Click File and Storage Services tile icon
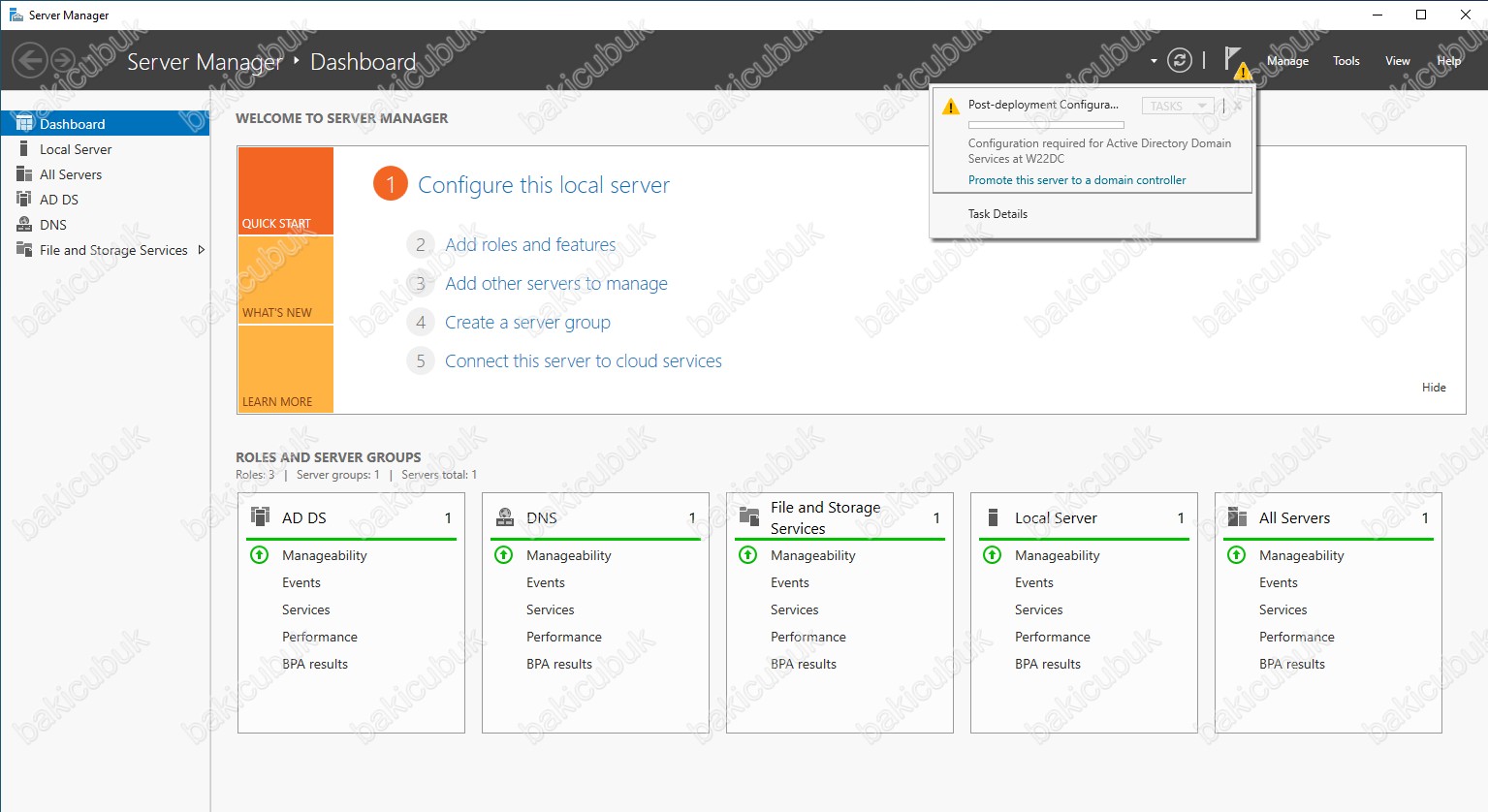This screenshot has width=1488, height=812. 748,516
